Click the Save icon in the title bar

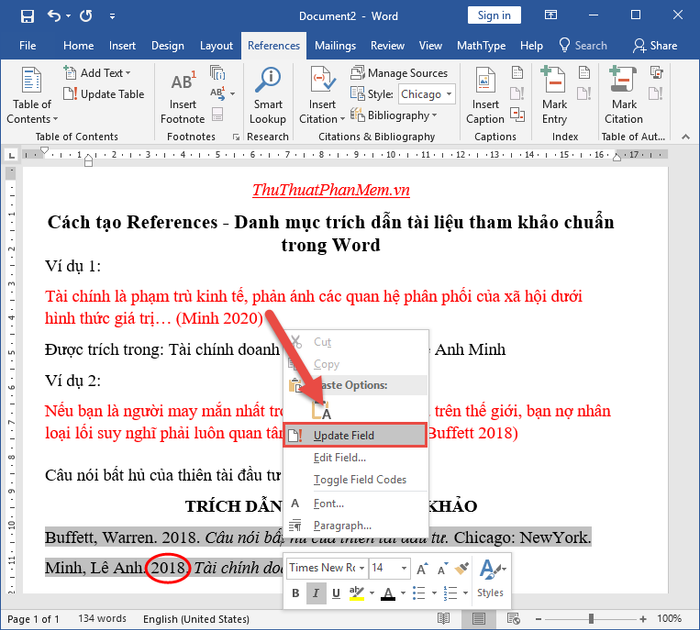pyautogui.click(x=27, y=17)
